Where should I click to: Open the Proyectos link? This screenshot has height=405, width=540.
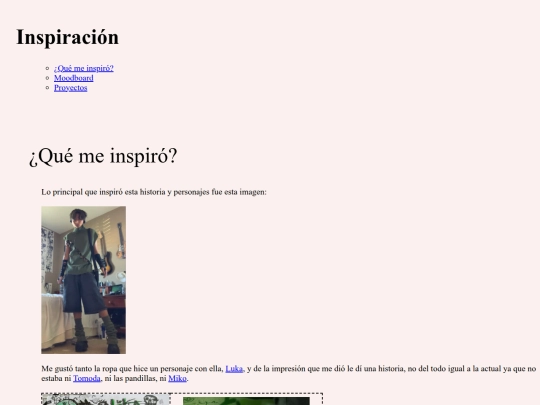[x=71, y=88]
